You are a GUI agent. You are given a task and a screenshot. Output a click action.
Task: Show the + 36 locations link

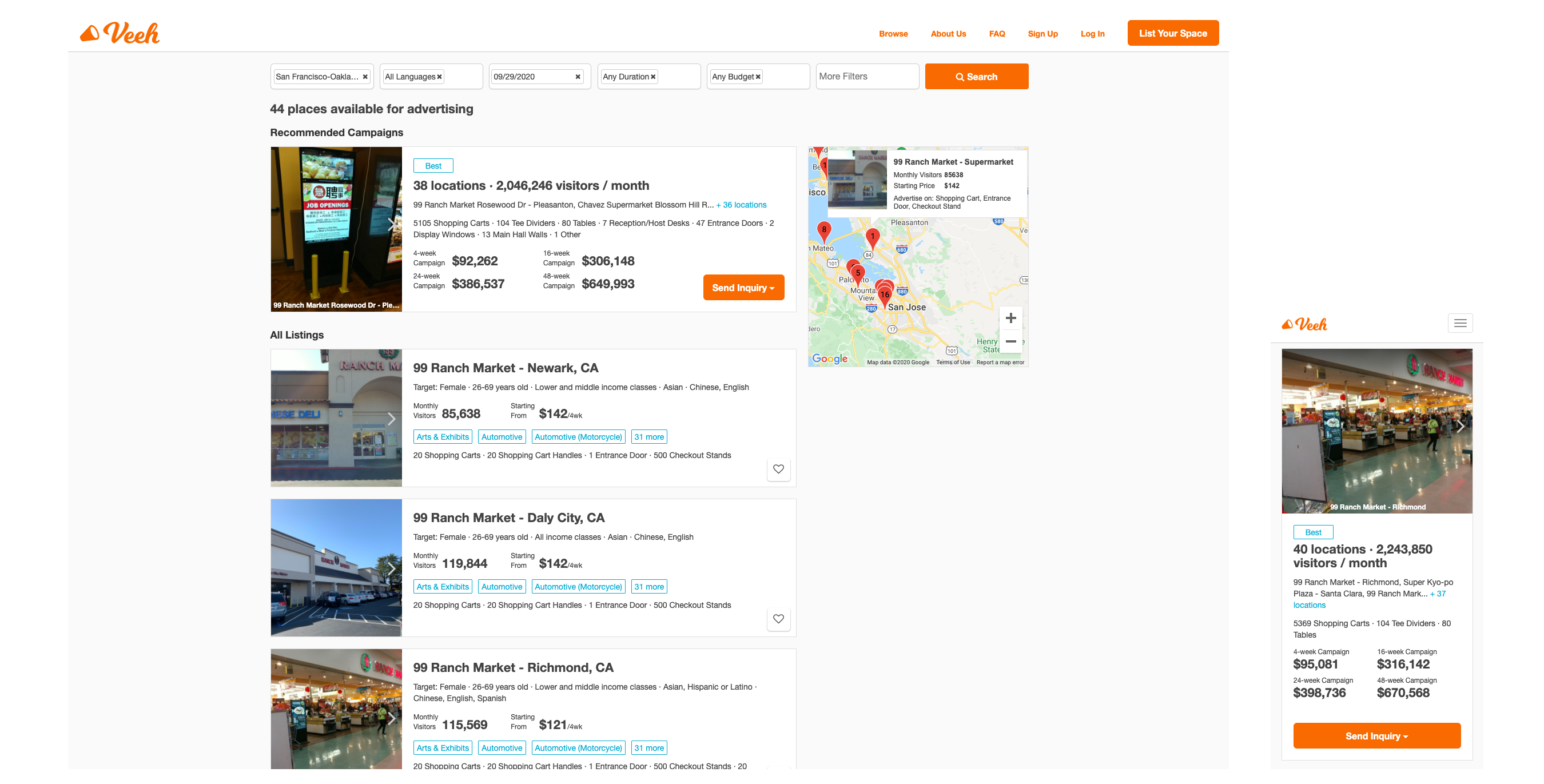(x=742, y=205)
